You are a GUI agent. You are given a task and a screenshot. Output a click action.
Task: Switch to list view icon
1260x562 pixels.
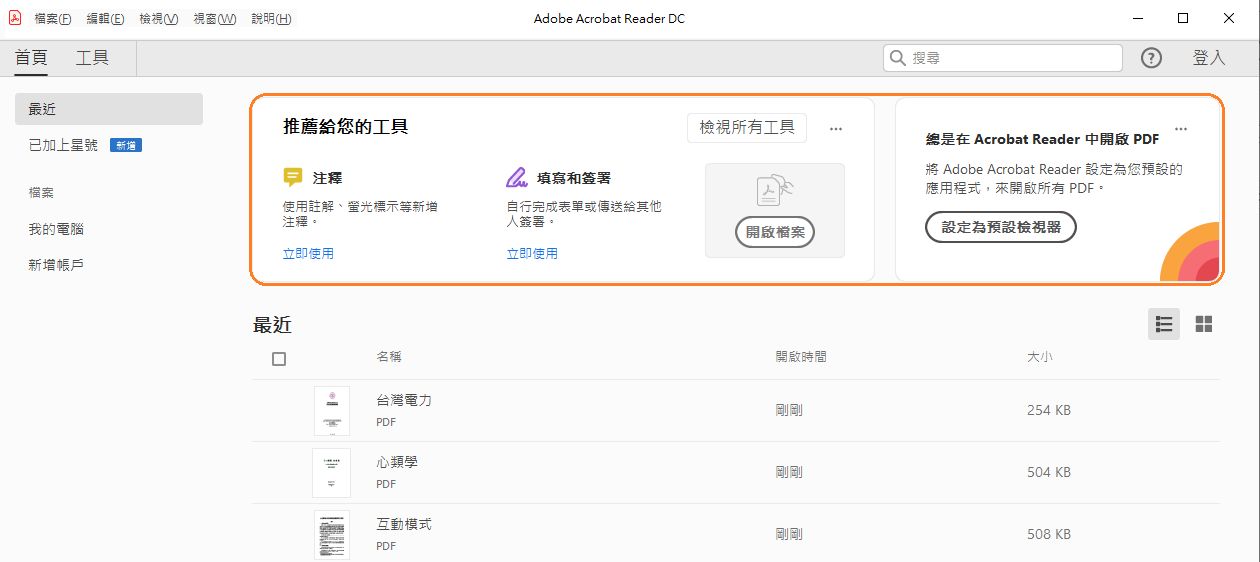[x=1164, y=324]
